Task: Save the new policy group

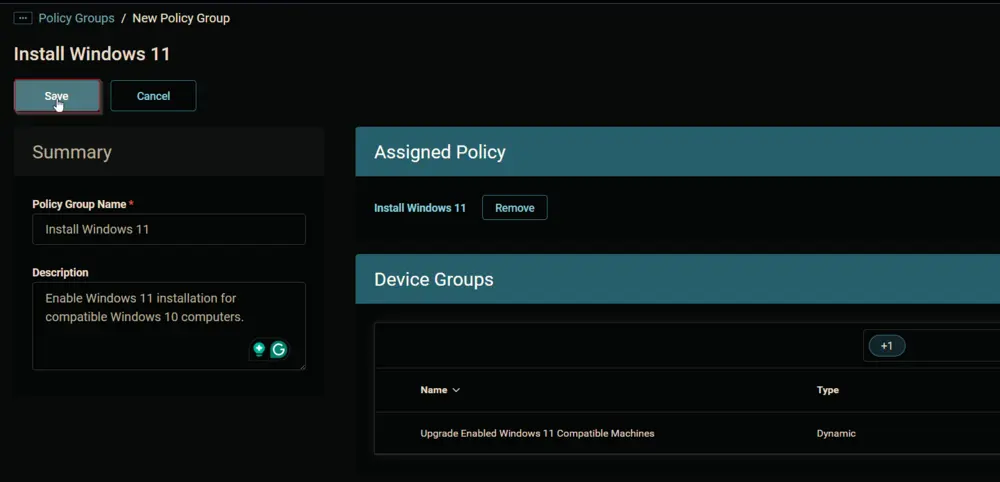Action: click(57, 96)
